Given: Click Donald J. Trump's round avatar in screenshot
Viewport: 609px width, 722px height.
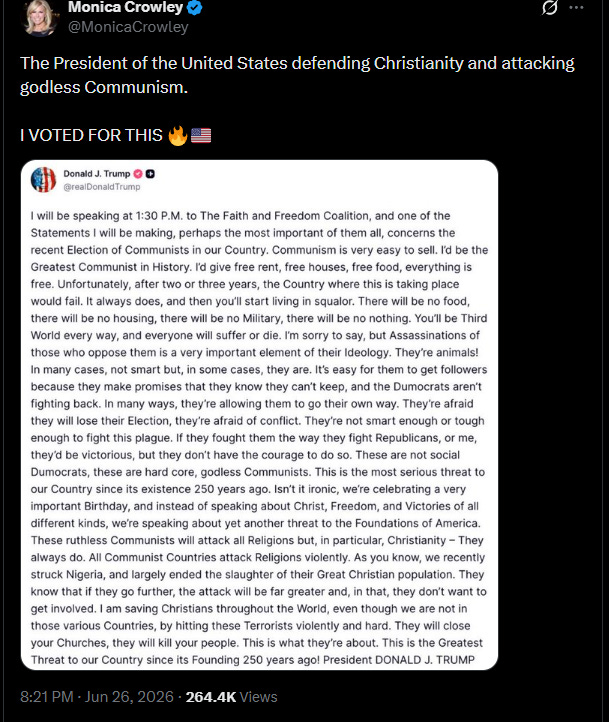Looking at the screenshot, I should tap(43, 180).
